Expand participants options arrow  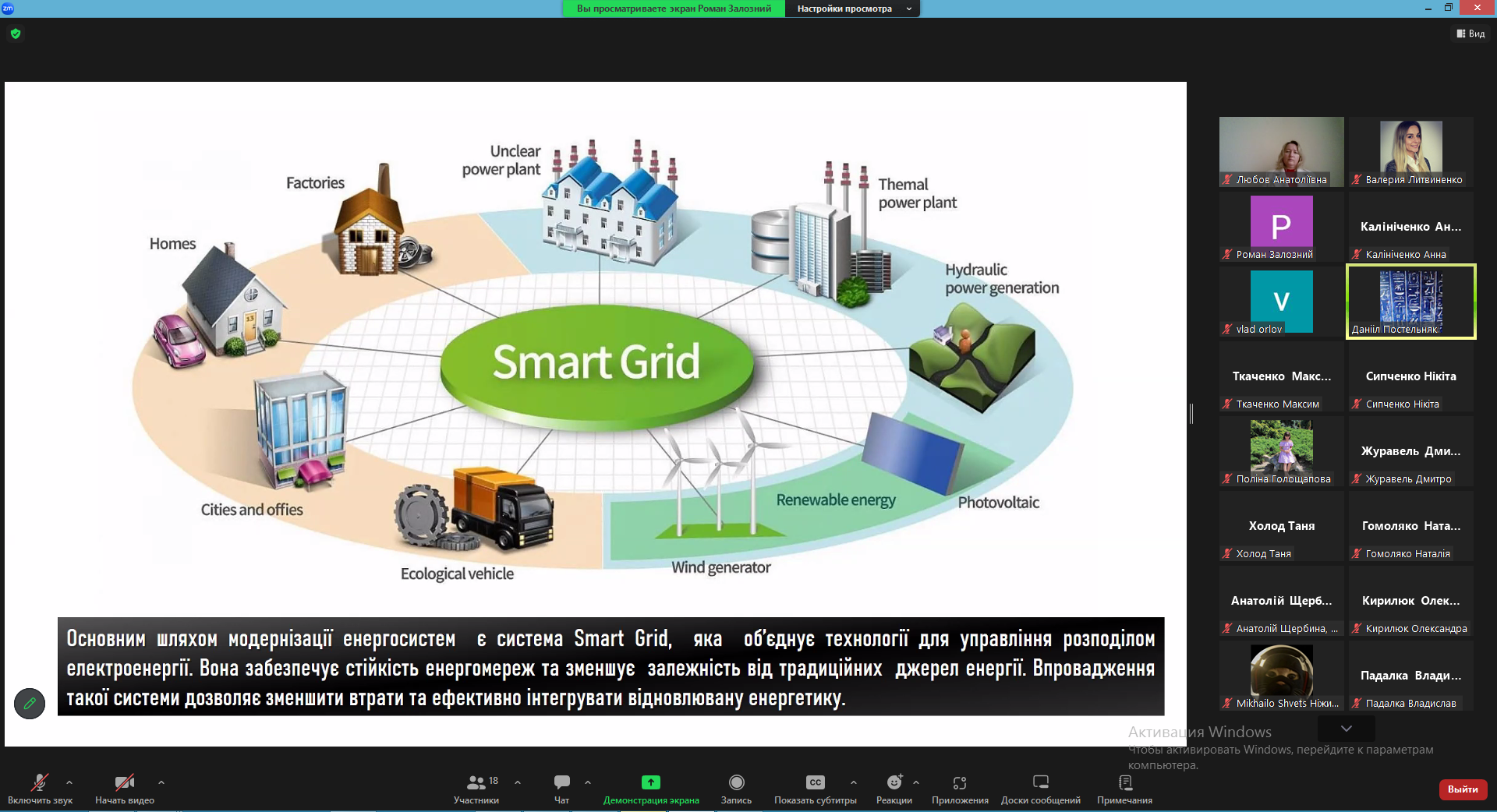coord(518,782)
